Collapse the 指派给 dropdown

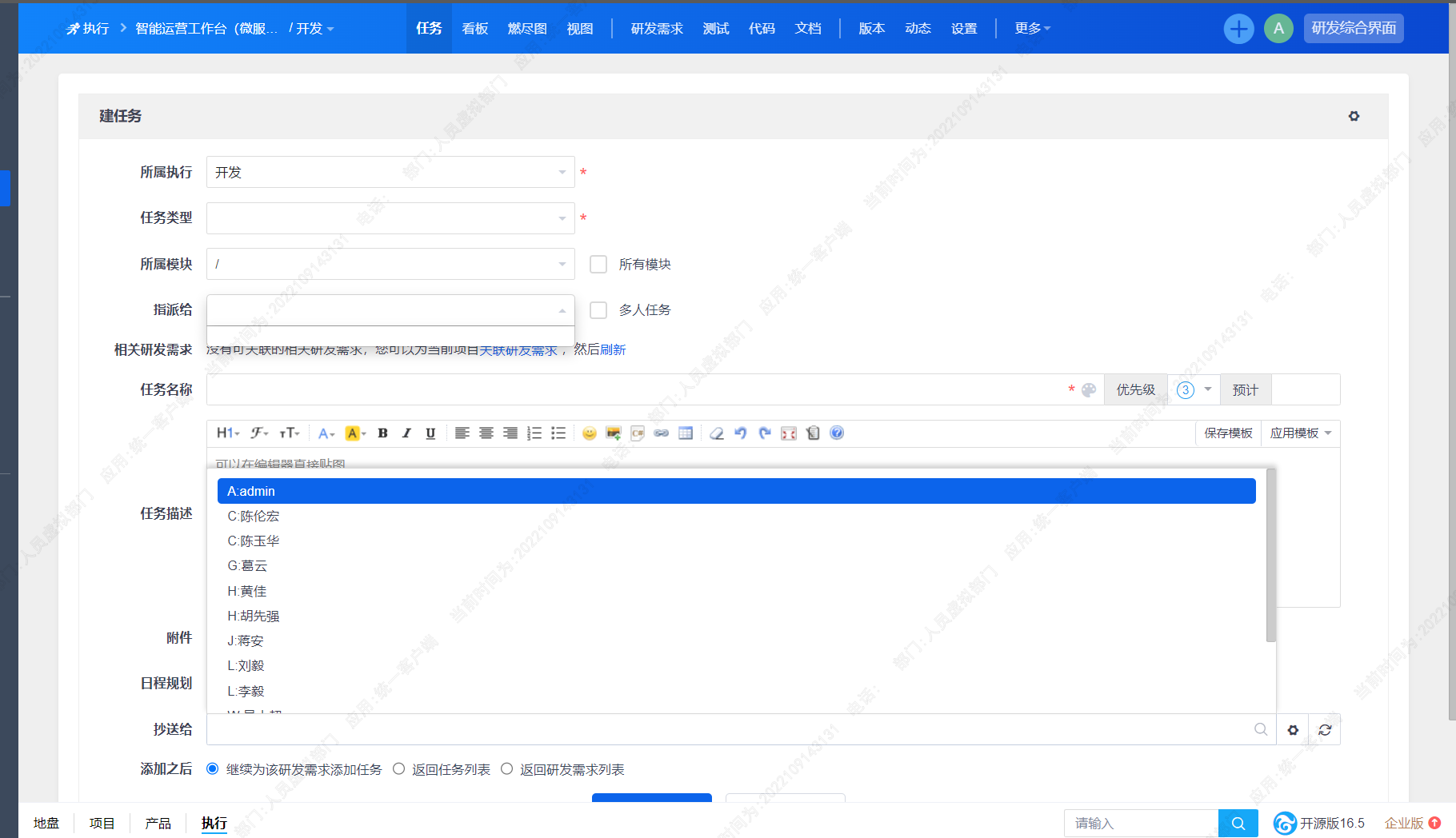click(x=390, y=309)
